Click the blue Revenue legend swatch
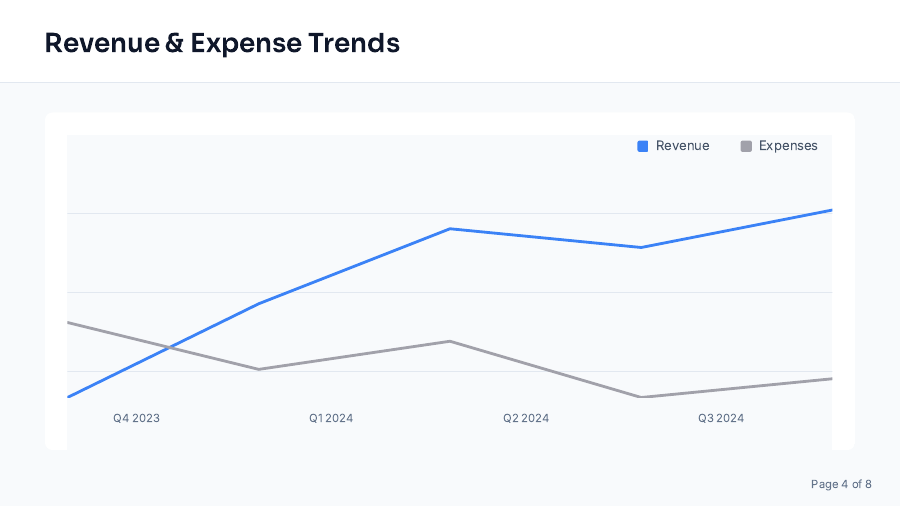Screen dimensions: 900x507 tap(643, 146)
